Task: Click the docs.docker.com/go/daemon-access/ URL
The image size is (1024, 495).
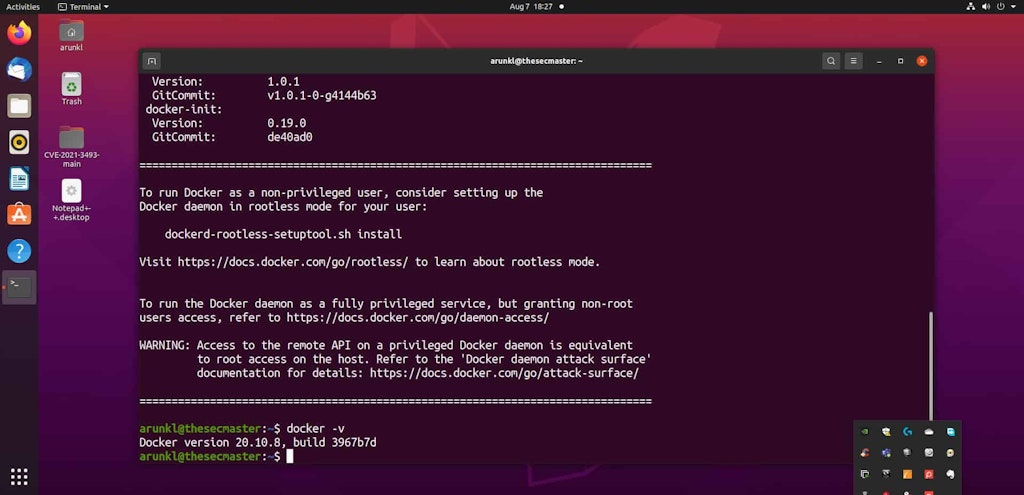Action: (418, 318)
